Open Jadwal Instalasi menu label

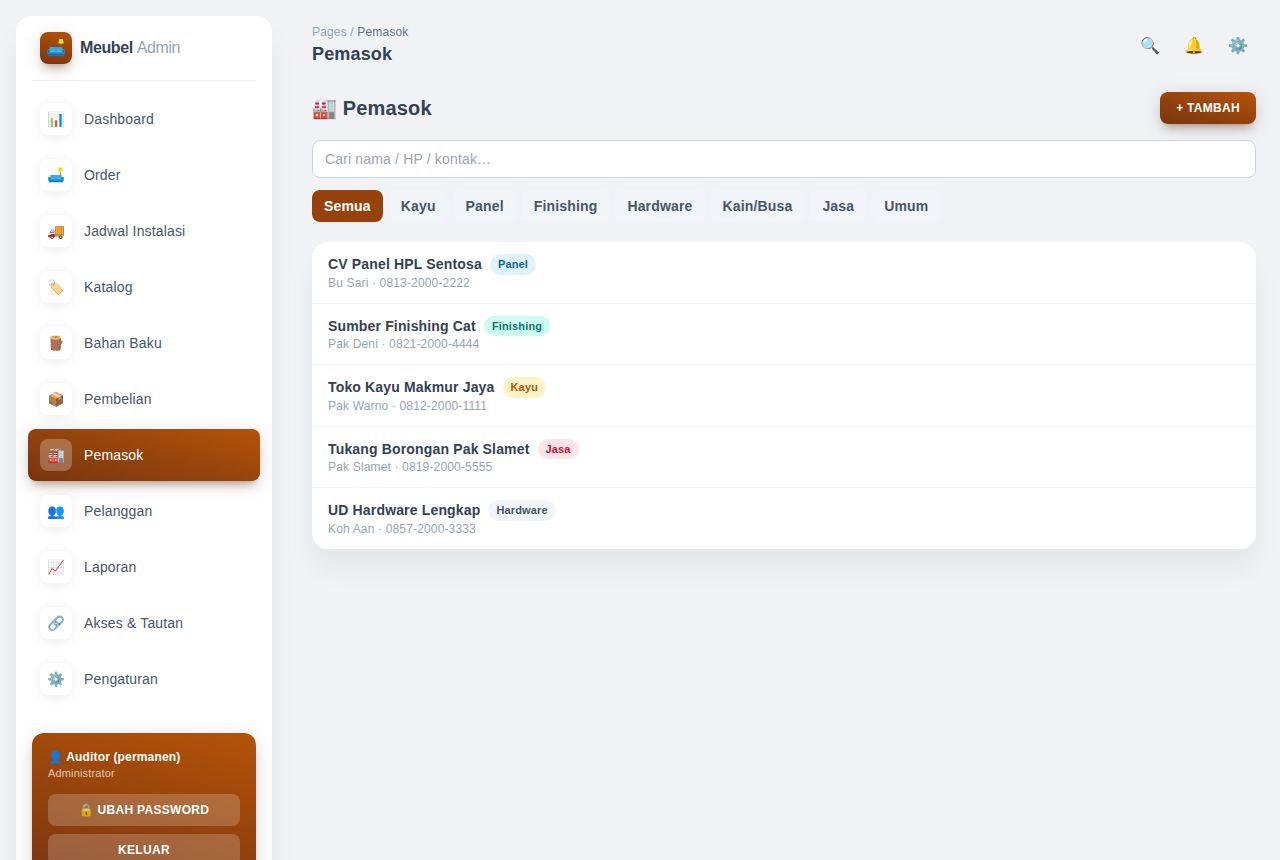pos(134,231)
